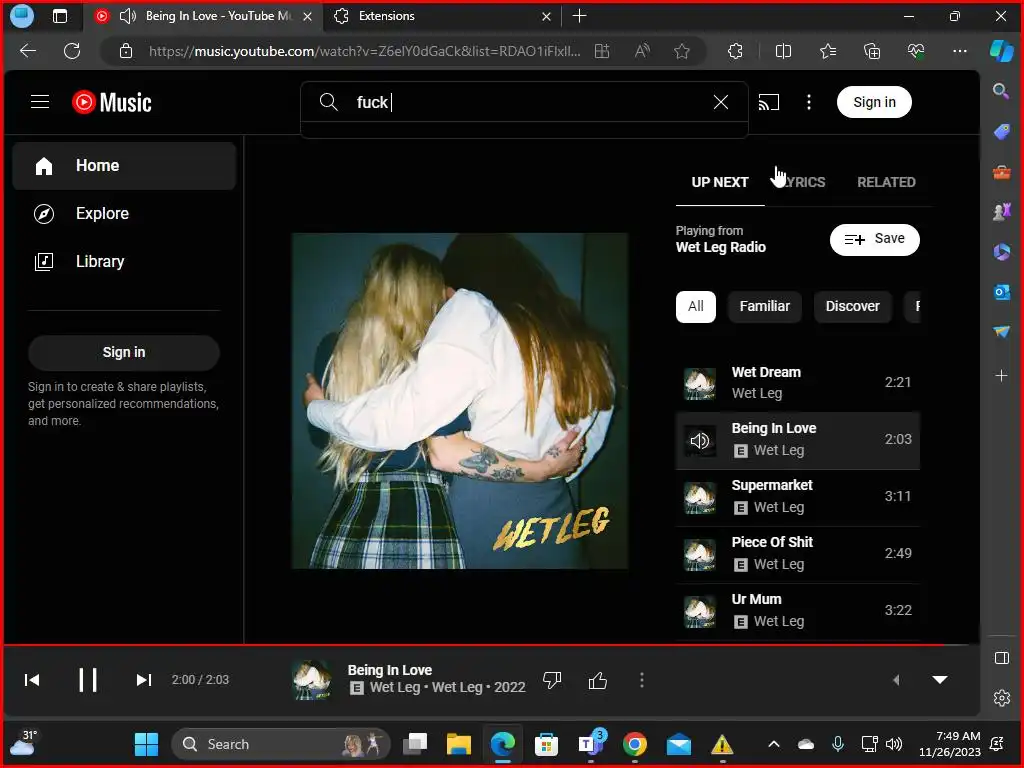This screenshot has height=768, width=1024.
Task: Expand the volume controls arrow
Action: pos(896,680)
